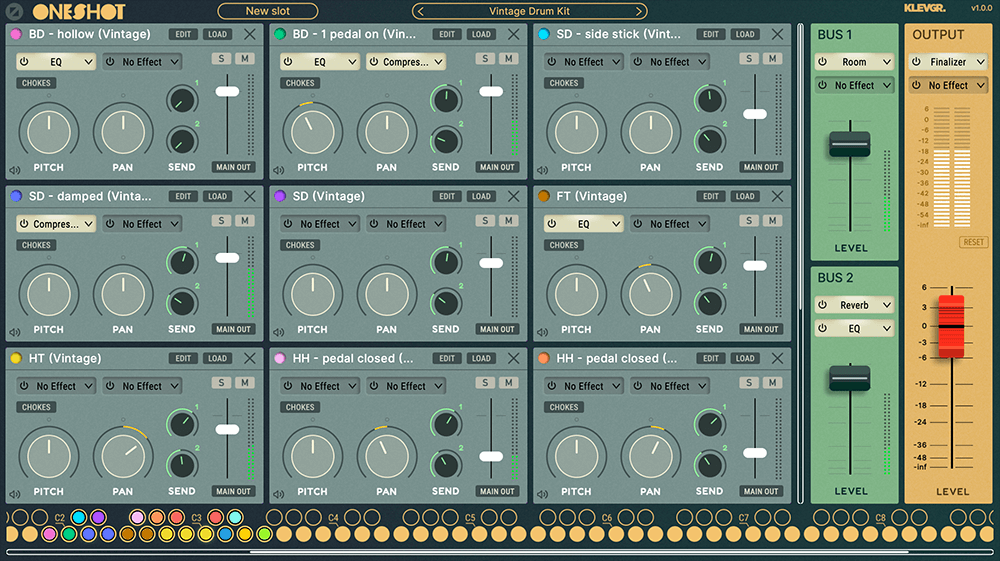
Task: Toggle the Finalizer power icon in Output
Action: pos(917,62)
